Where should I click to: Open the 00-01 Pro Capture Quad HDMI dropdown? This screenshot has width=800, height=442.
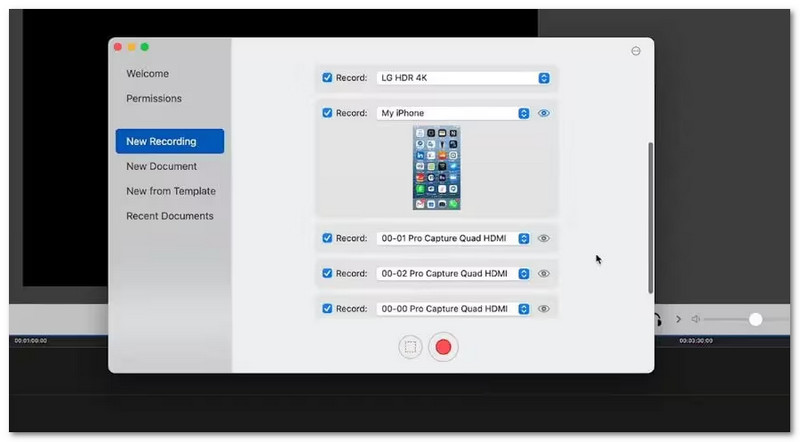click(x=453, y=238)
